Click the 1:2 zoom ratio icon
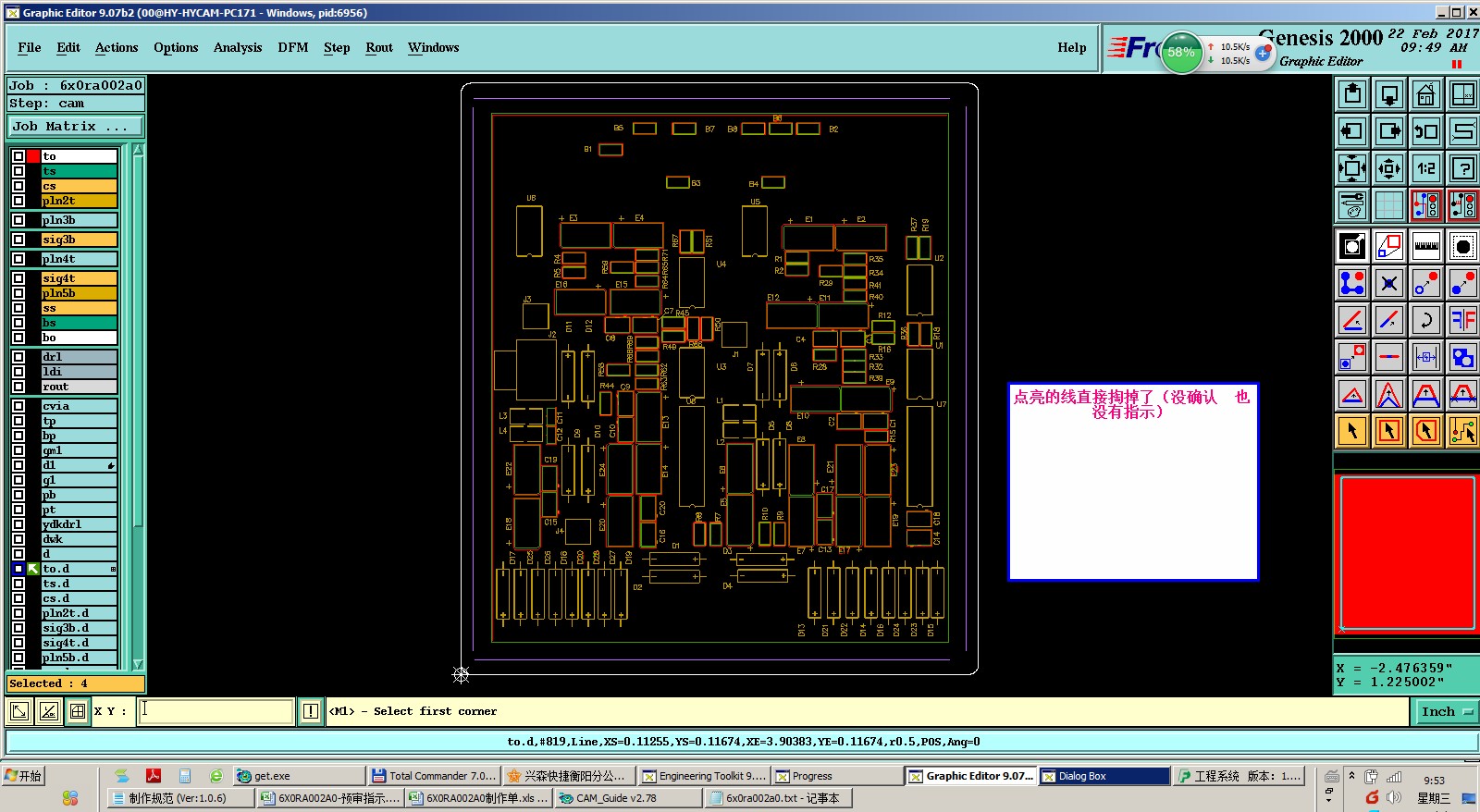 tap(1426, 168)
